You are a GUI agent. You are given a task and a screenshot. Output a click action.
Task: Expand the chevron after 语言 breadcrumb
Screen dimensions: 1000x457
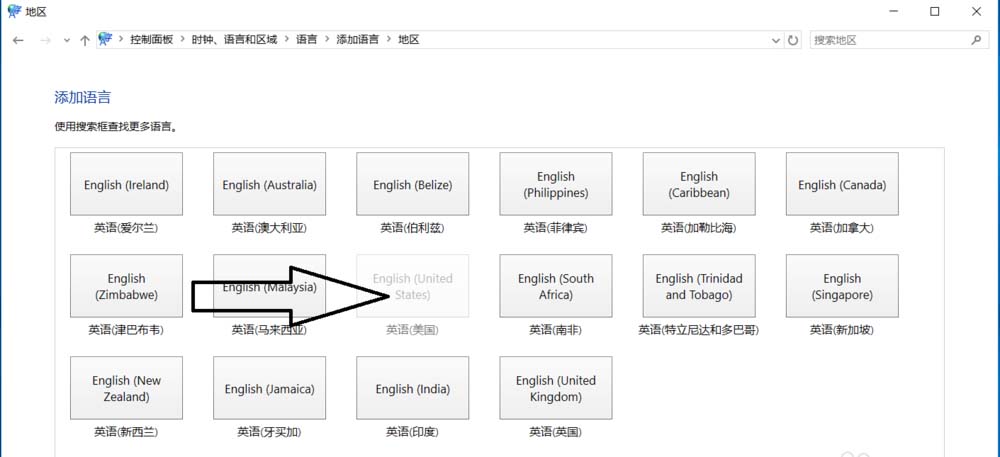pyautogui.click(x=327, y=40)
